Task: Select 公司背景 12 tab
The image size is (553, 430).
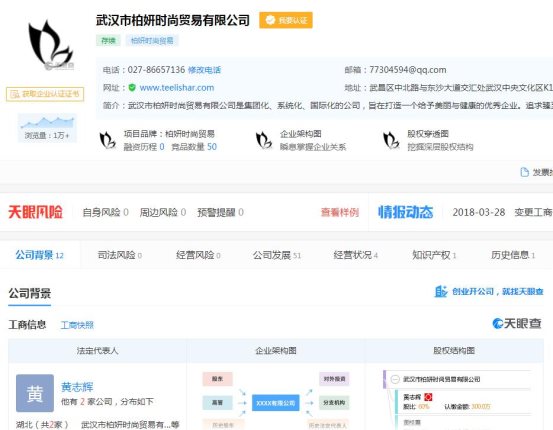Action: click(40, 255)
